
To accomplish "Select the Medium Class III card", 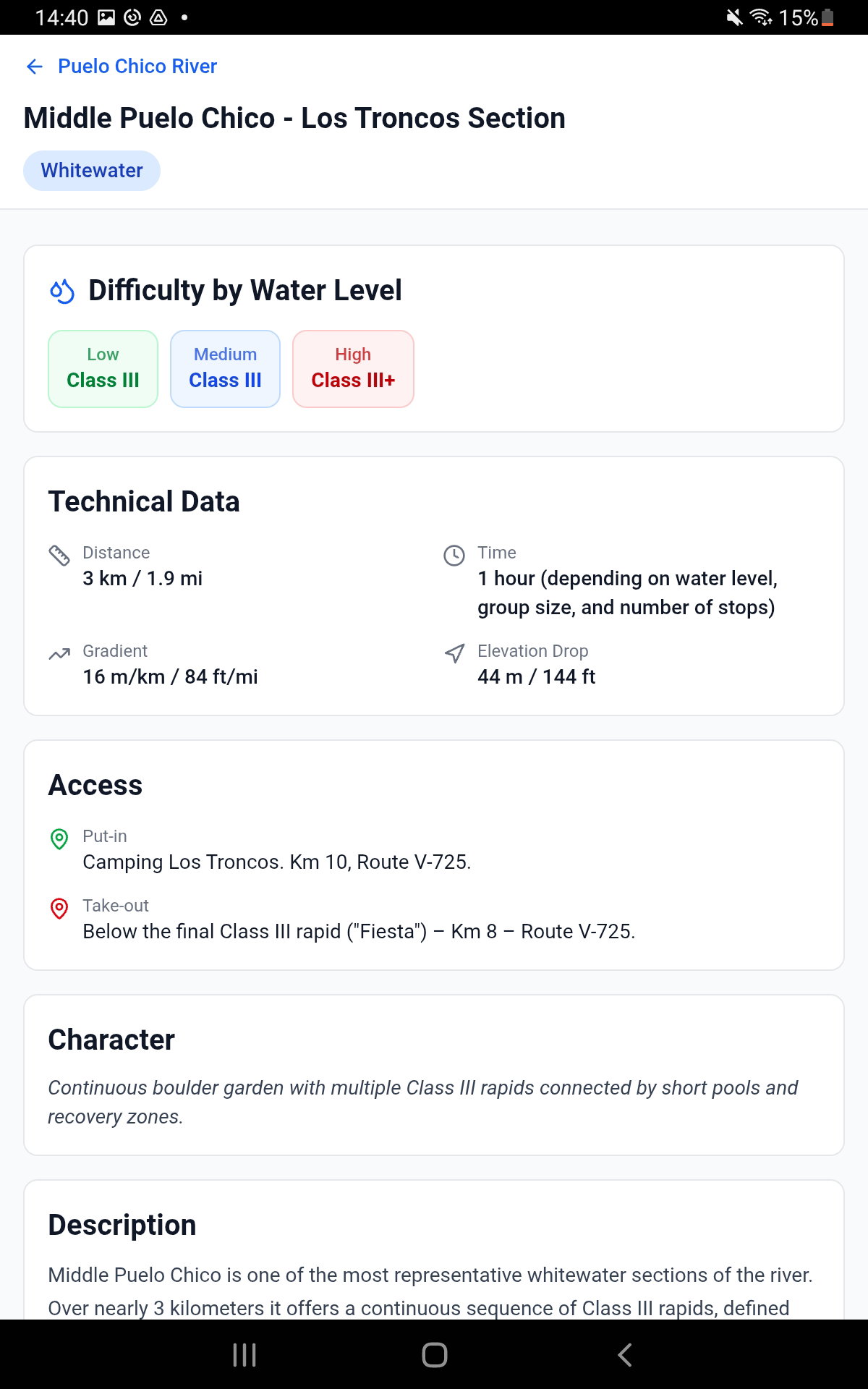I will point(225,369).
